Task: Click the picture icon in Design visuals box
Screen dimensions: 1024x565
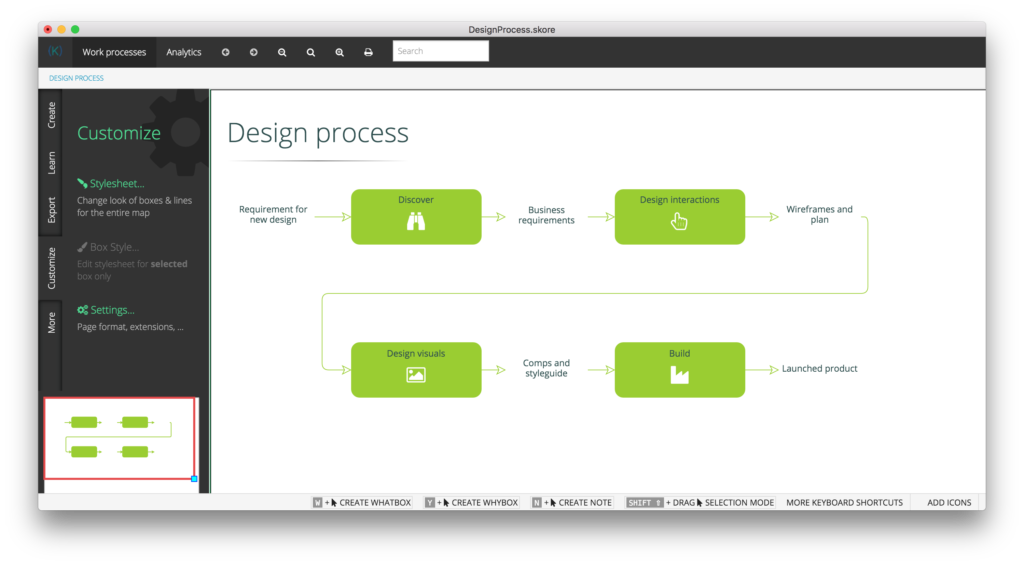Action: pos(416,375)
